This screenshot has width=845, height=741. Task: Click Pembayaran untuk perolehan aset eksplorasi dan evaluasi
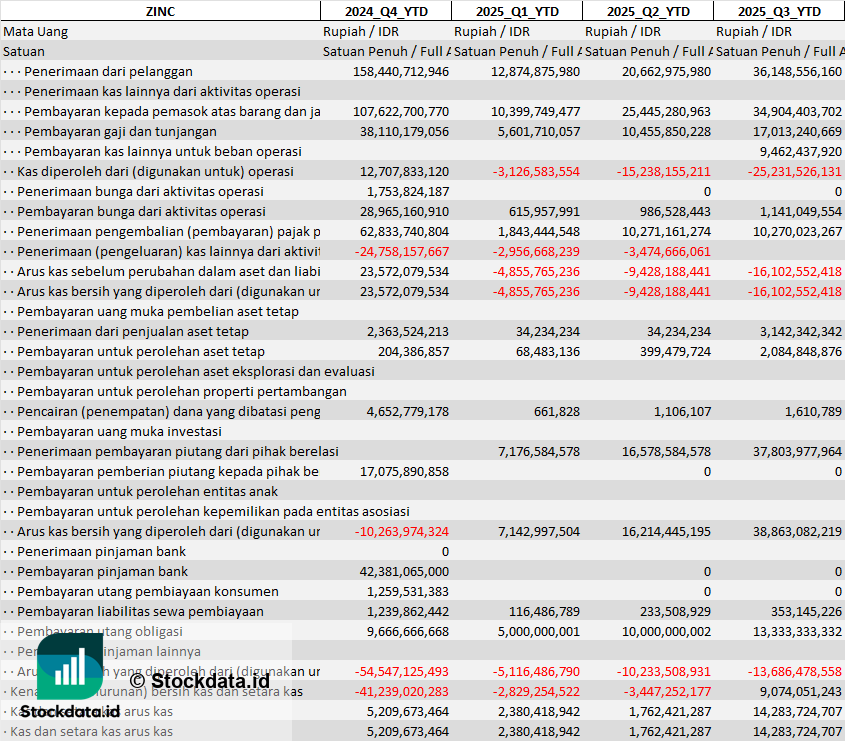[x=196, y=371]
